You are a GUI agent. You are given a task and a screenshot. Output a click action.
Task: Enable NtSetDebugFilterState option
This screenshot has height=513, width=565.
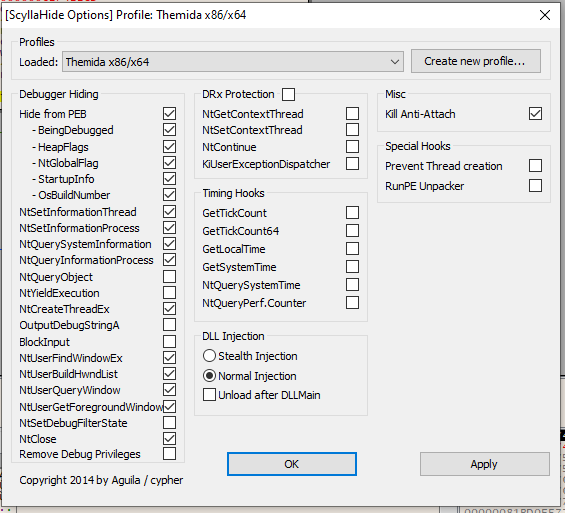[169, 423]
